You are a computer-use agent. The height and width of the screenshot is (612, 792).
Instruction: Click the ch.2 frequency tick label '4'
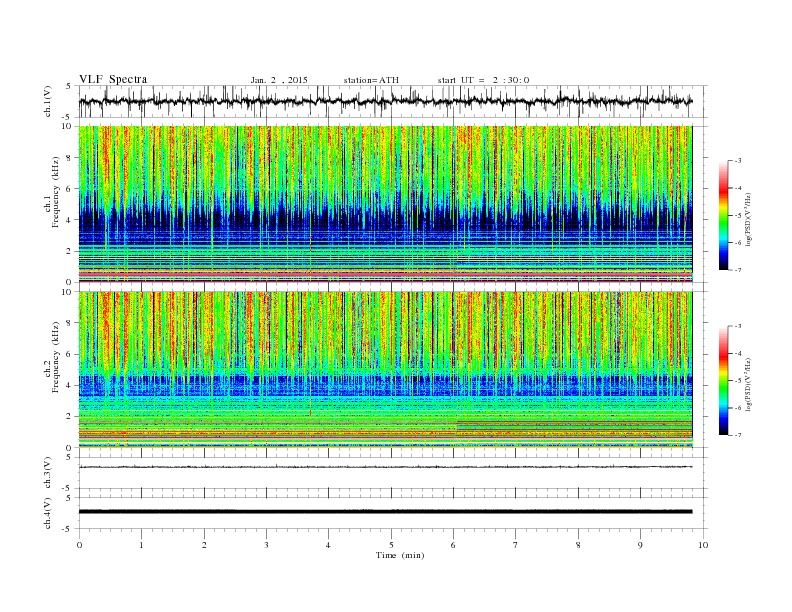tap(70, 386)
